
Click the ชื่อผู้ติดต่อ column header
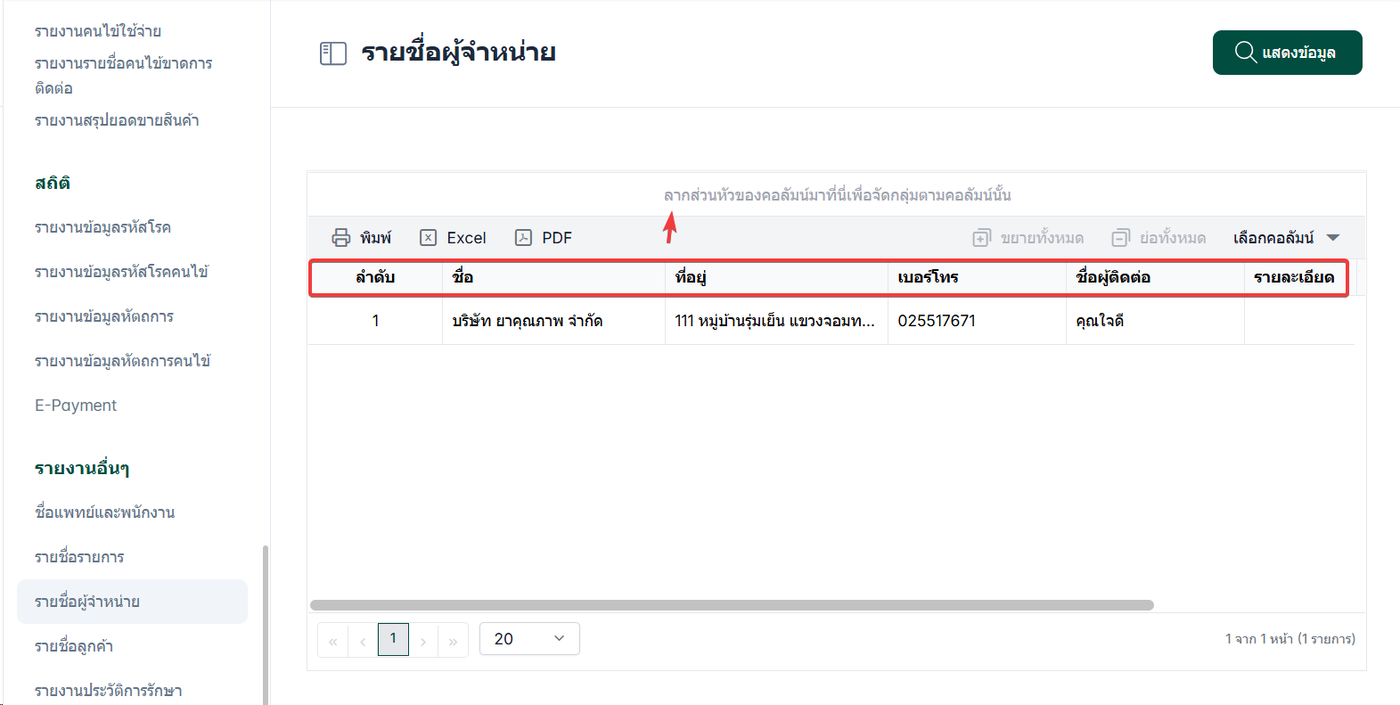pos(1155,278)
